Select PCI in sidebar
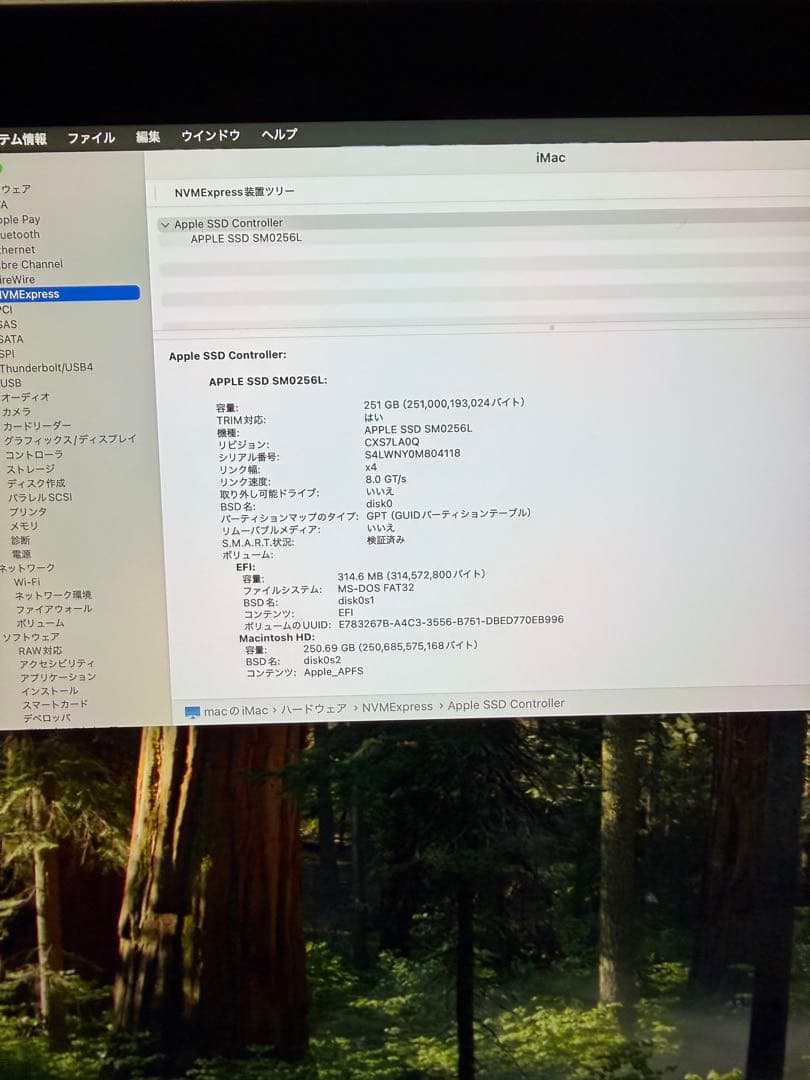 [x=6, y=309]
